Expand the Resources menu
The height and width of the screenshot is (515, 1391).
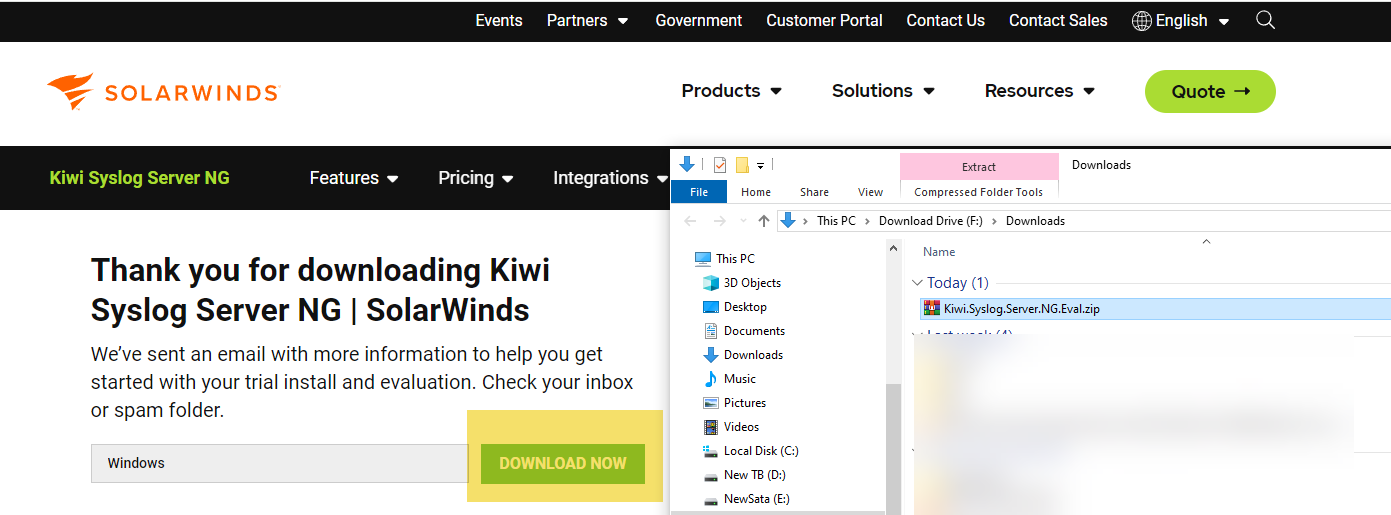[x=1040, y=91]
